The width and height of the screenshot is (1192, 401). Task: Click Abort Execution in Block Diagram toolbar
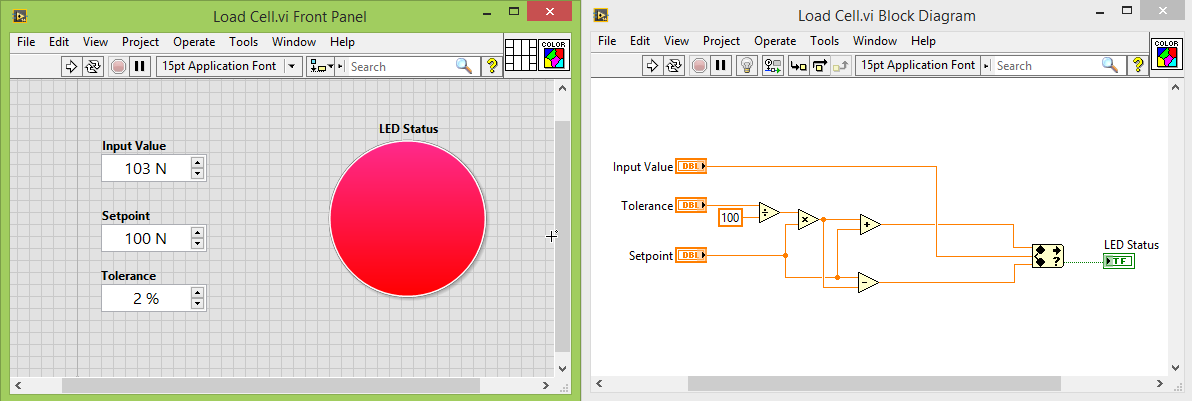pos(698,65)
